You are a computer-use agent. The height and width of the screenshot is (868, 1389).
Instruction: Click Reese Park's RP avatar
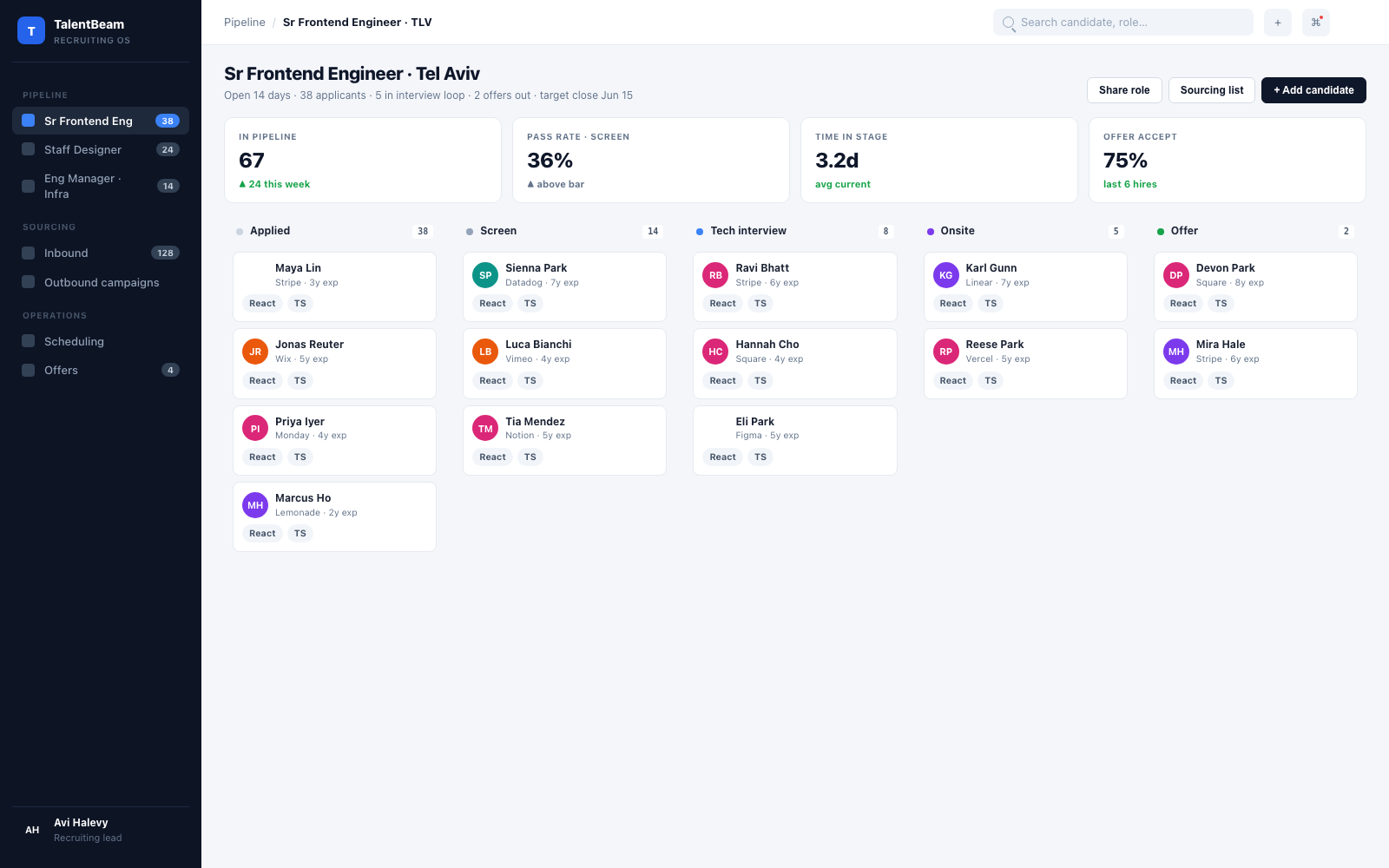click(946, 352)
